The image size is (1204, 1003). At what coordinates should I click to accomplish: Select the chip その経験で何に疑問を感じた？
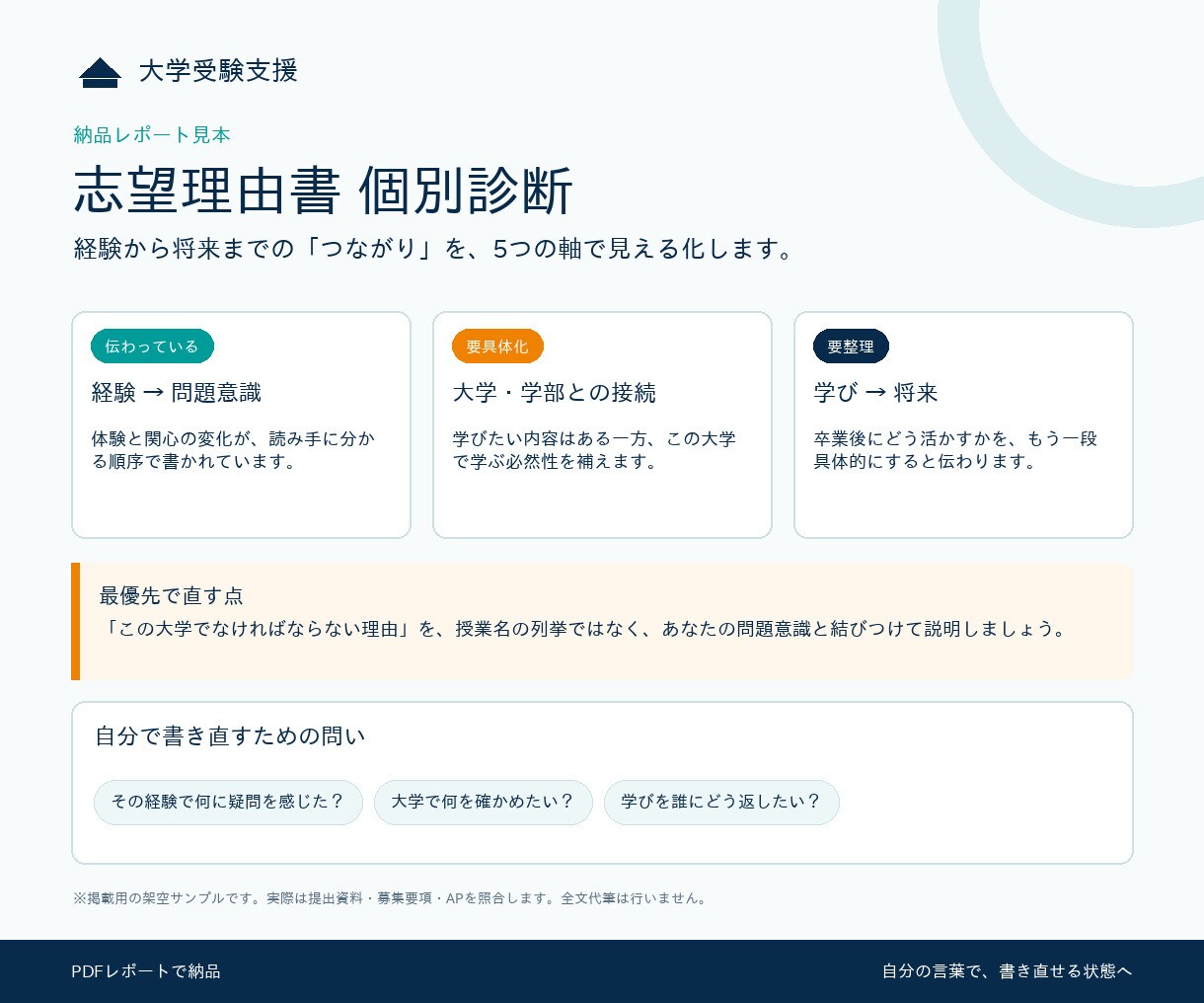[x=228, y=803]
